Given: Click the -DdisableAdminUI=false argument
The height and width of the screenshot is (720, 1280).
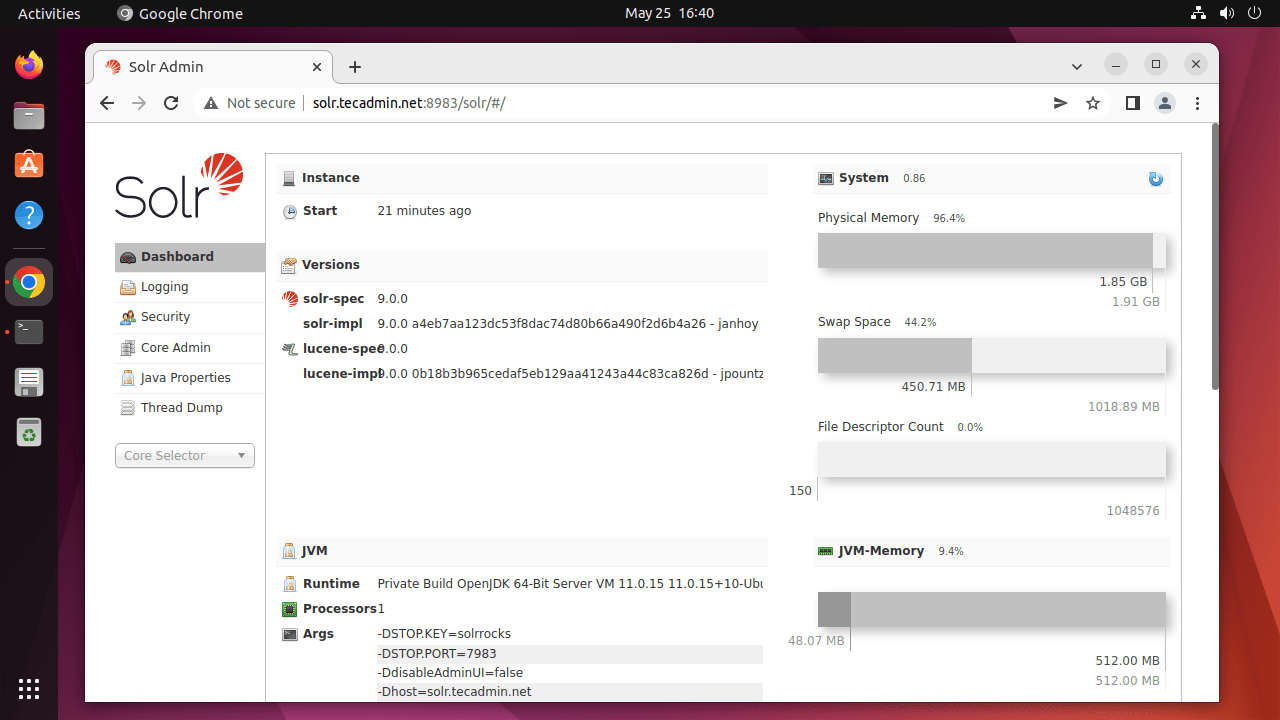Looking at the screenshot, I should pyautogui.click(x=450, y=673).
